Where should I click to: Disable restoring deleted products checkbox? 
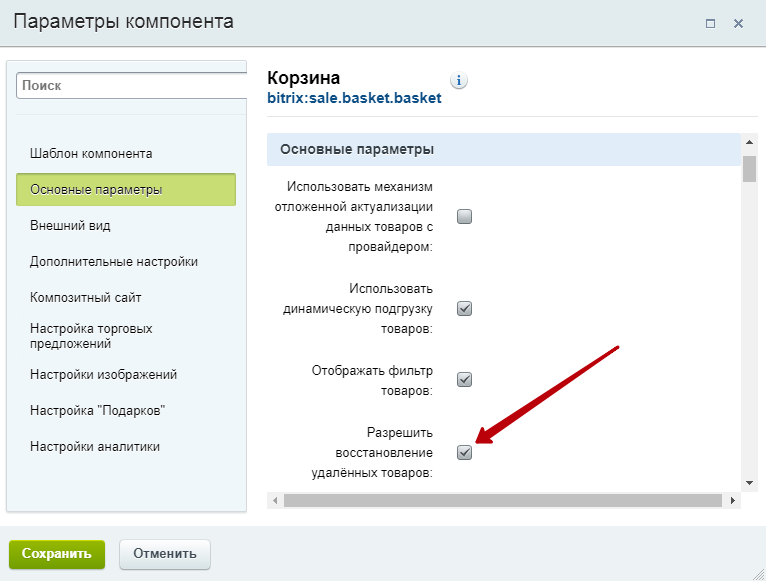[x=464, y=452]
